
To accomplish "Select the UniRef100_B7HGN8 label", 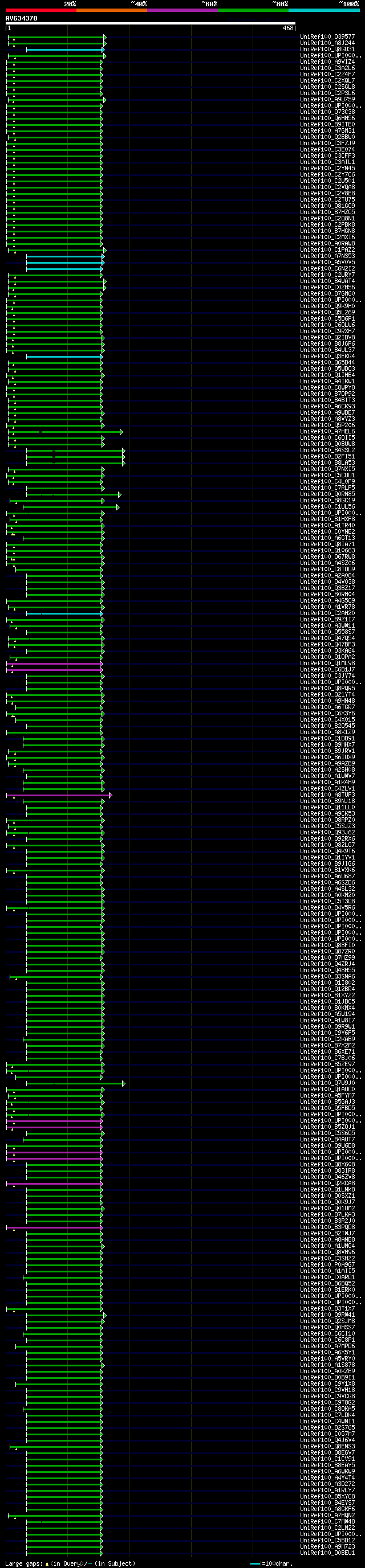I will click(x=327, y=231).
